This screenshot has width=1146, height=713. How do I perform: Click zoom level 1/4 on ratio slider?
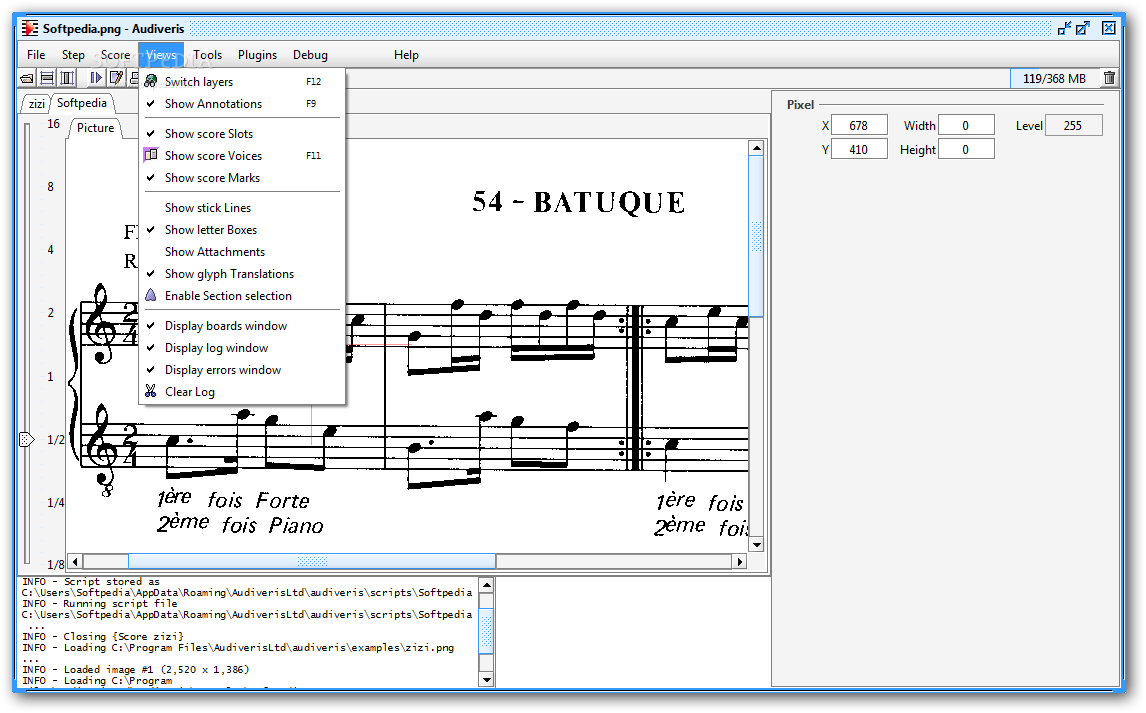pos(56,503)
